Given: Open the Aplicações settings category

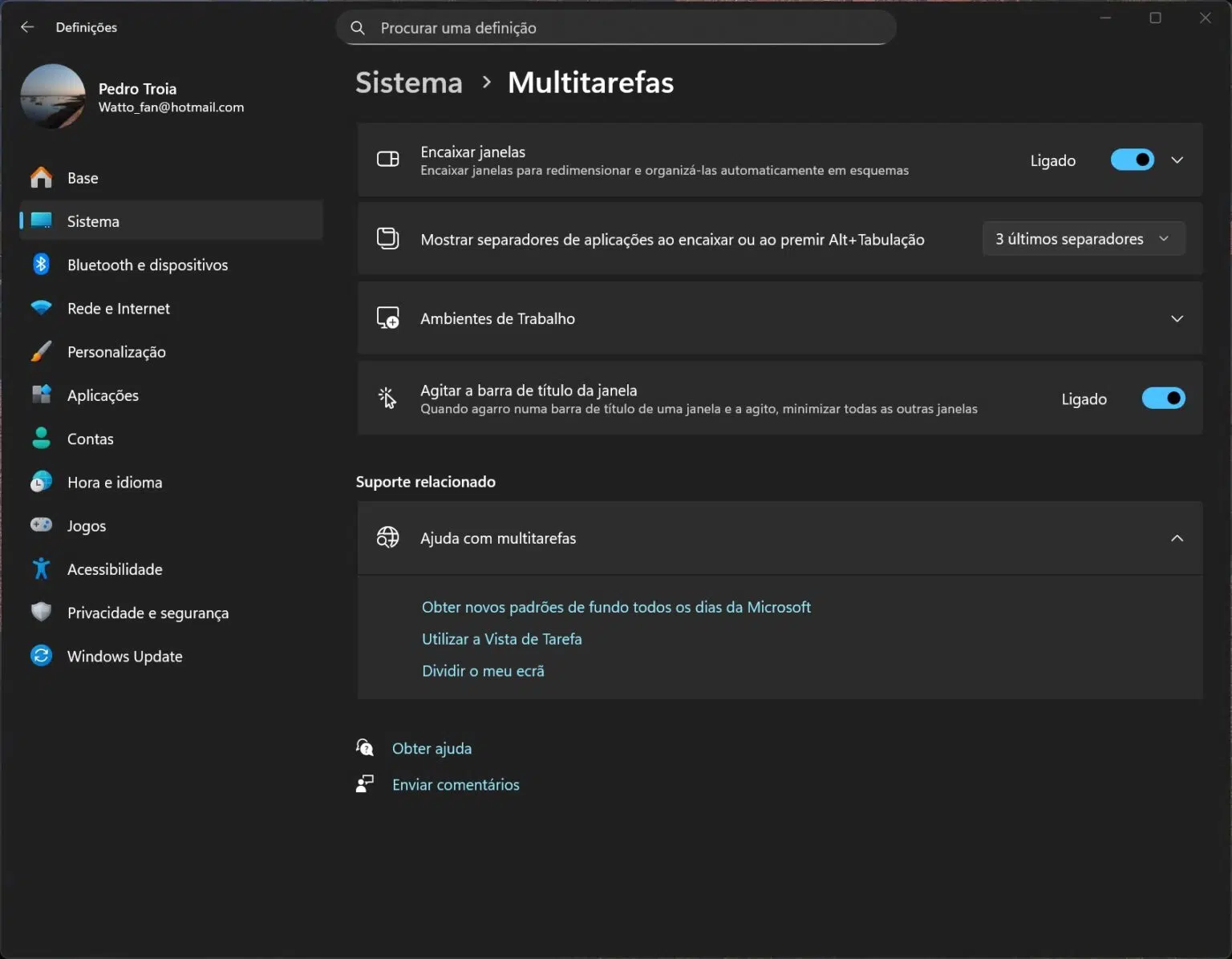Looking at the screenshot, I should click(x=103, y=395).
